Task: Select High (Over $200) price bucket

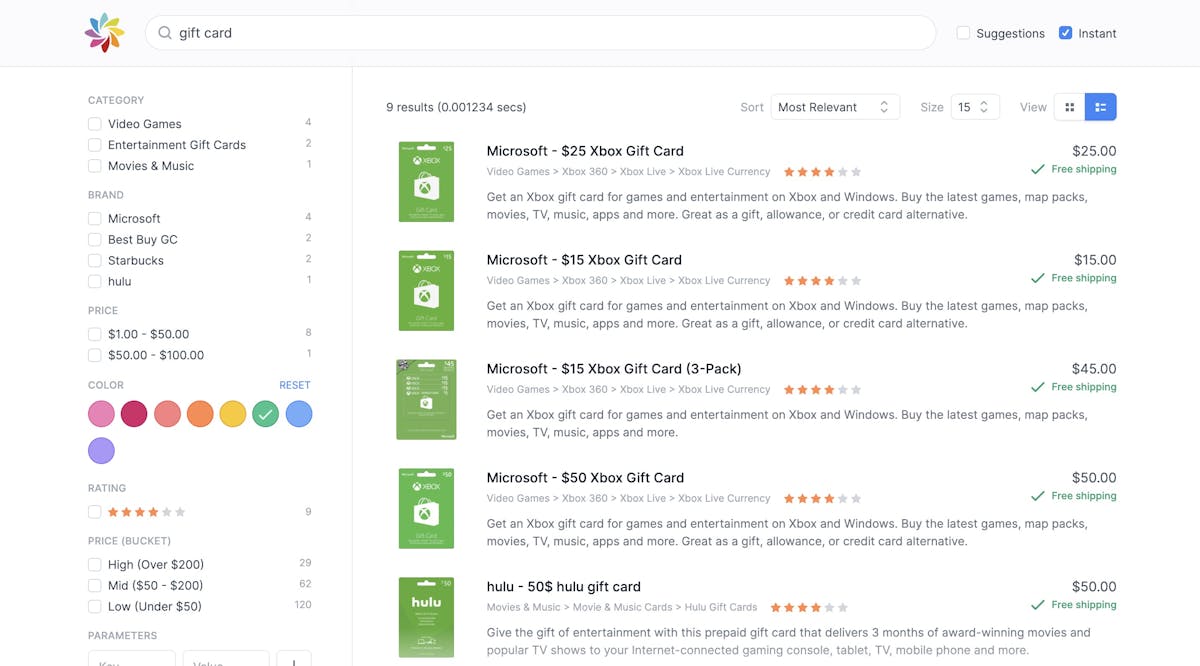Action: pyautogui.click(x=95, y=565)
